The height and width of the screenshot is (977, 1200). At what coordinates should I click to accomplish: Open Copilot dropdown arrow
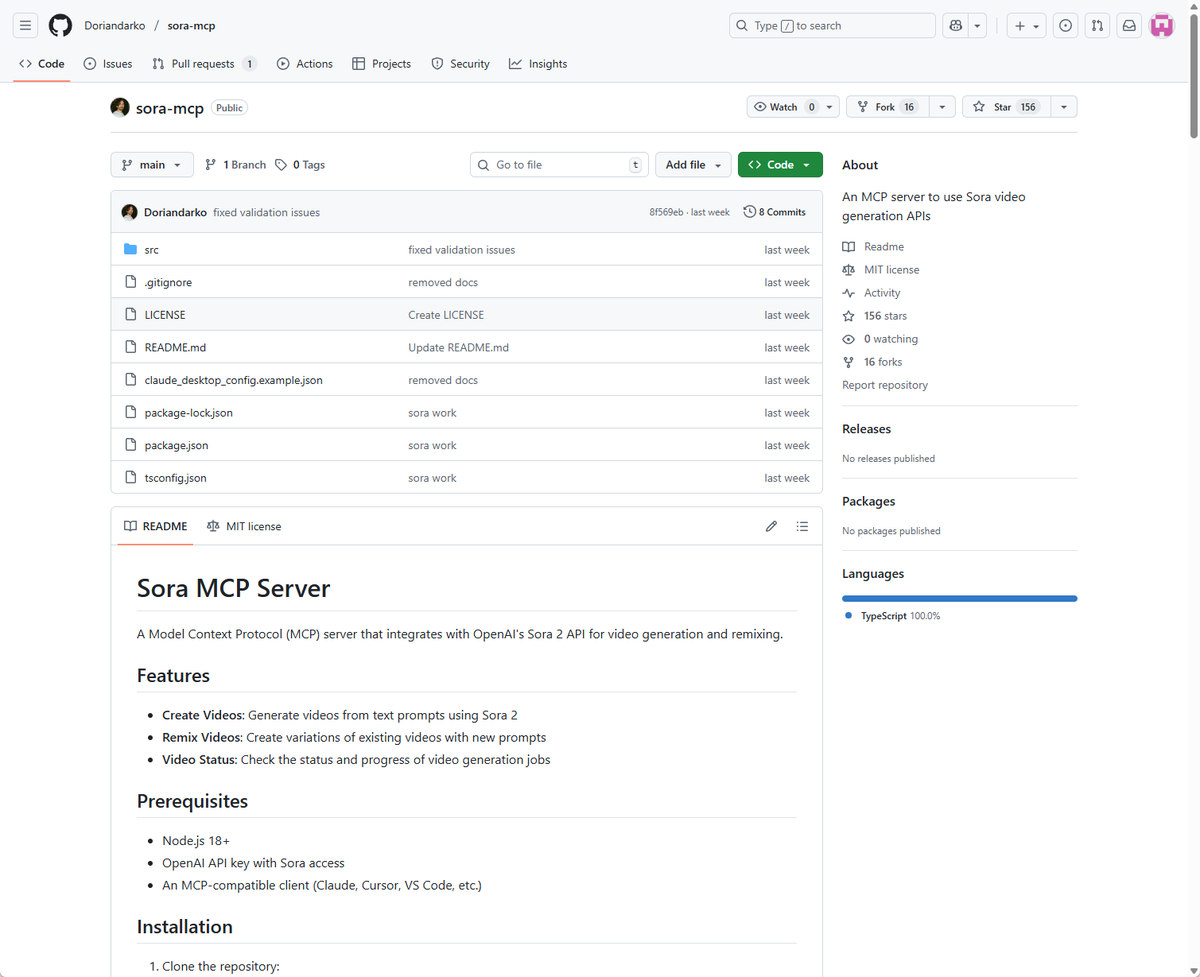coord(978,26)
